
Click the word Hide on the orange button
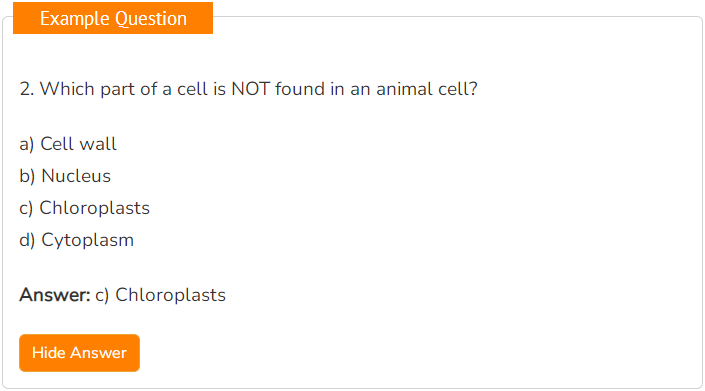[49, 353]
